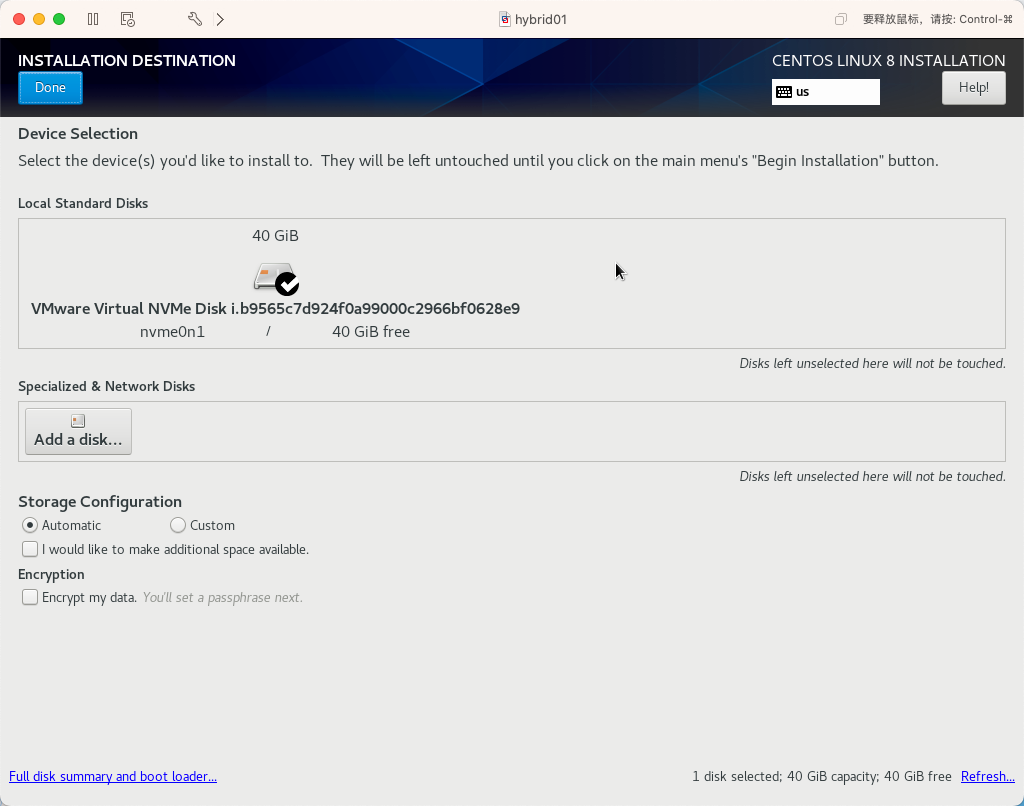Click the nvme0n1 device label

(x=172, y=332)
